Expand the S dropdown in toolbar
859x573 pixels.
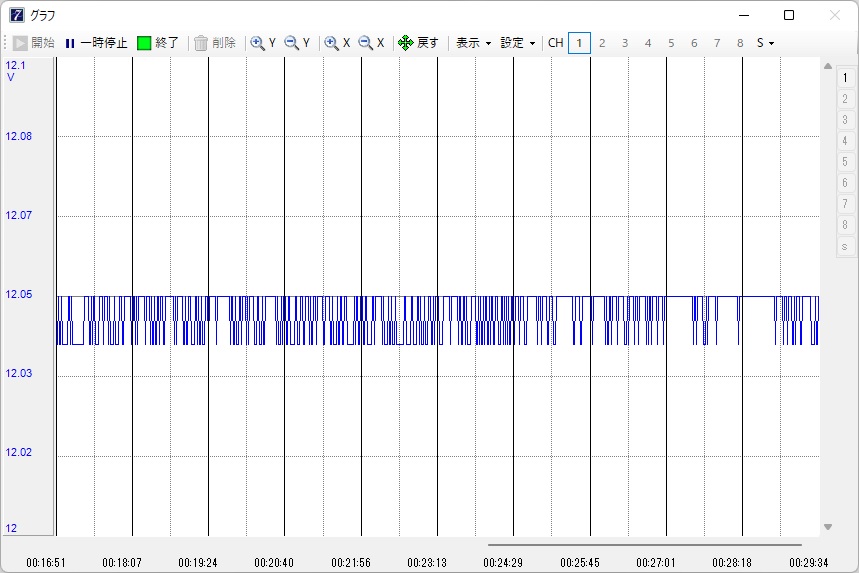click(765, 43)
